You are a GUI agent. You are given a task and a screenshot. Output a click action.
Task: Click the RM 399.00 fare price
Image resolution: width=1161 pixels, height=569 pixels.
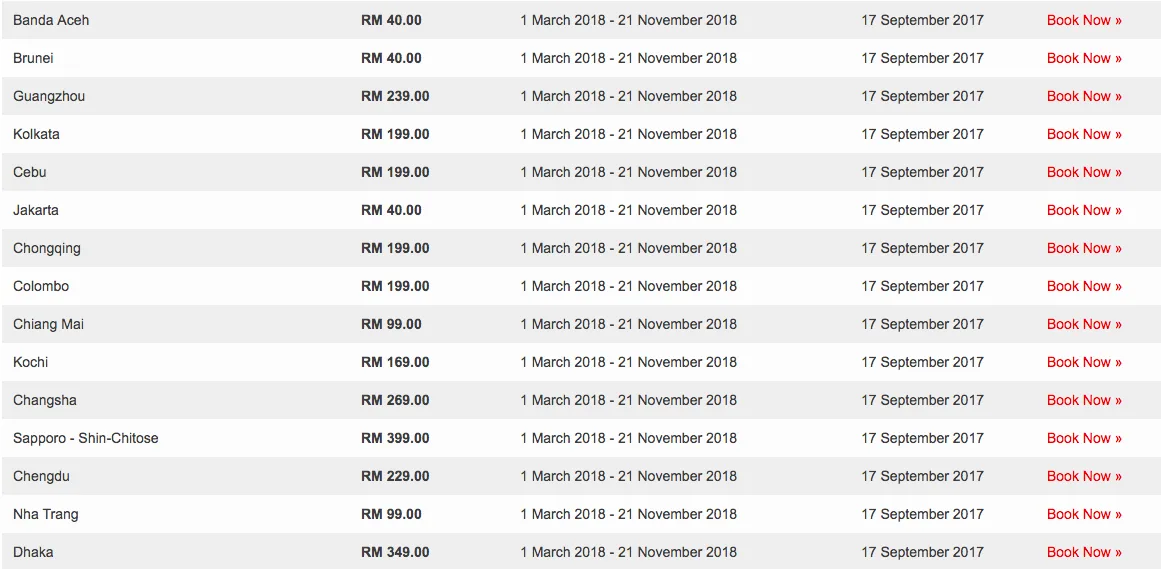click(395, 438)
